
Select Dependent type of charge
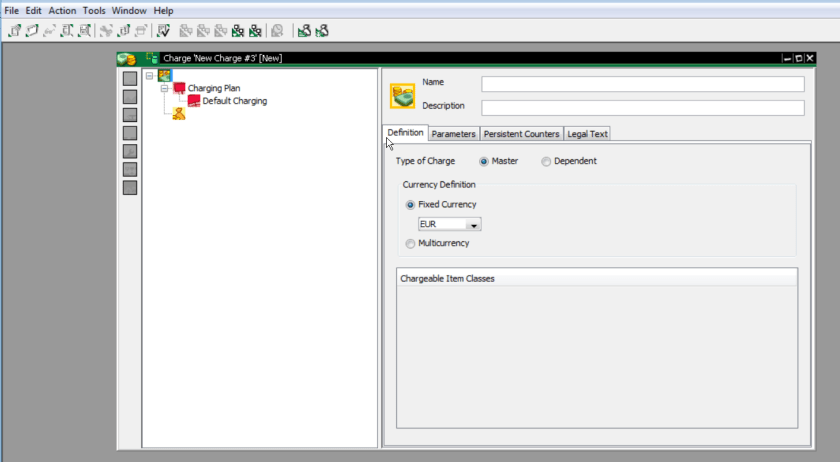click(546, 161)
